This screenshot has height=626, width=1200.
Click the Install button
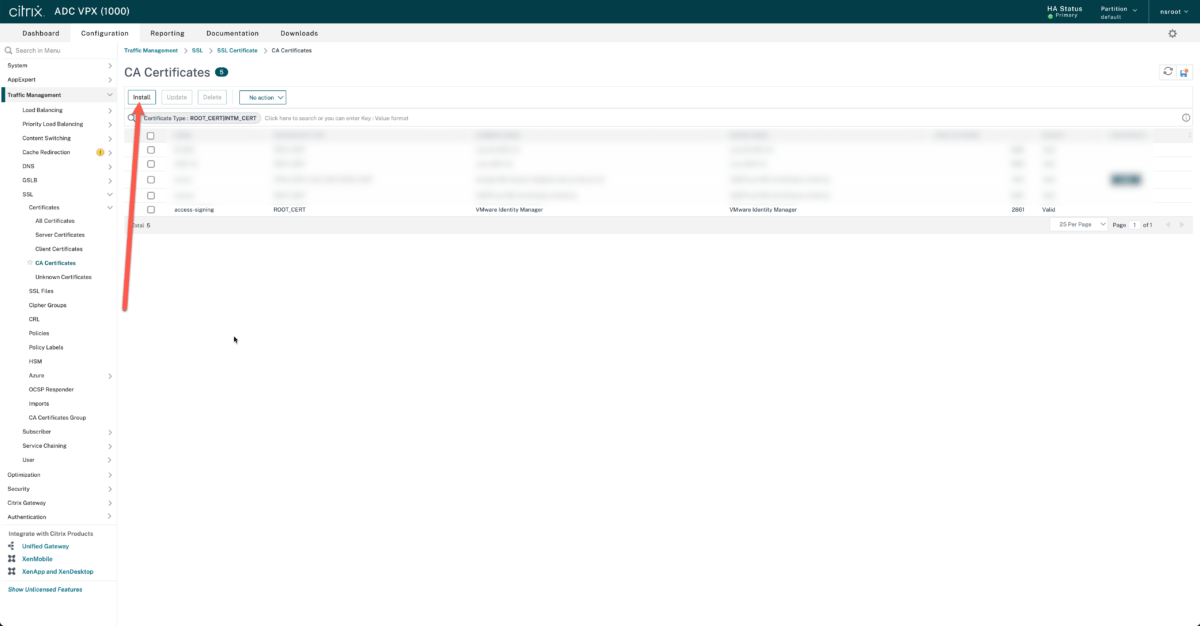click(141, 97)
